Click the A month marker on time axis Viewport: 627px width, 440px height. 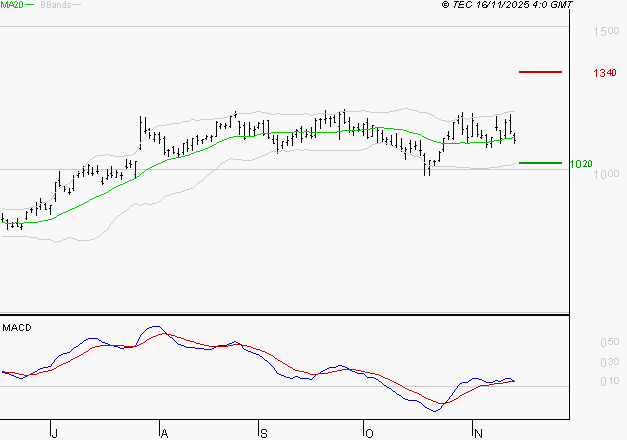(163, 432)
